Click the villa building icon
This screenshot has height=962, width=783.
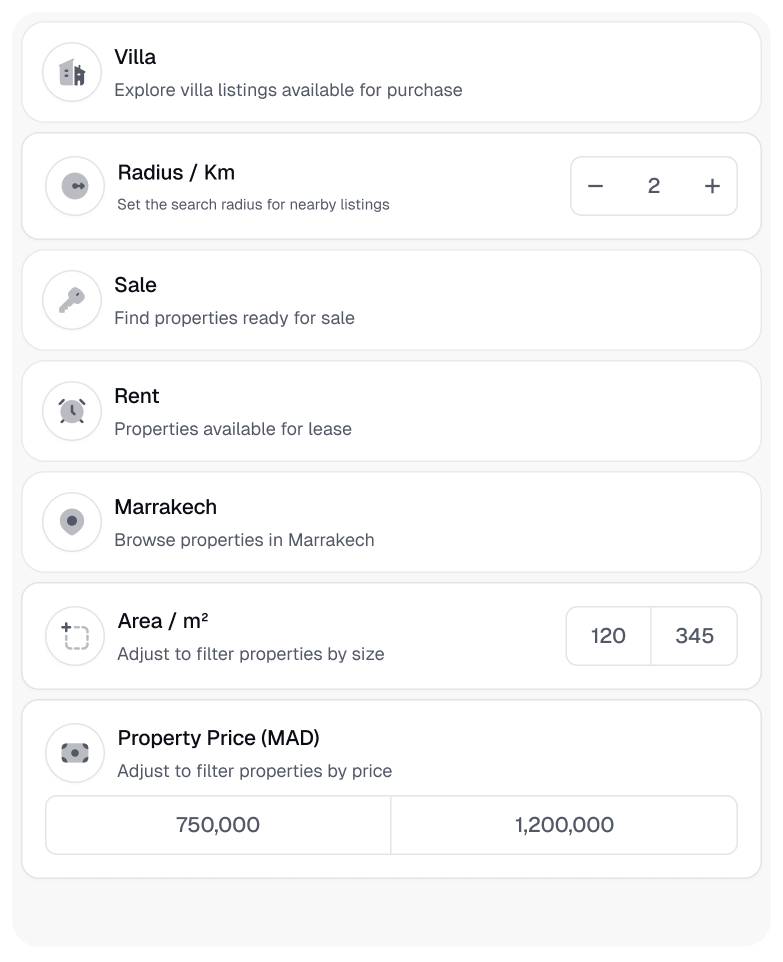pyautogui.click(x=72, y=73)
